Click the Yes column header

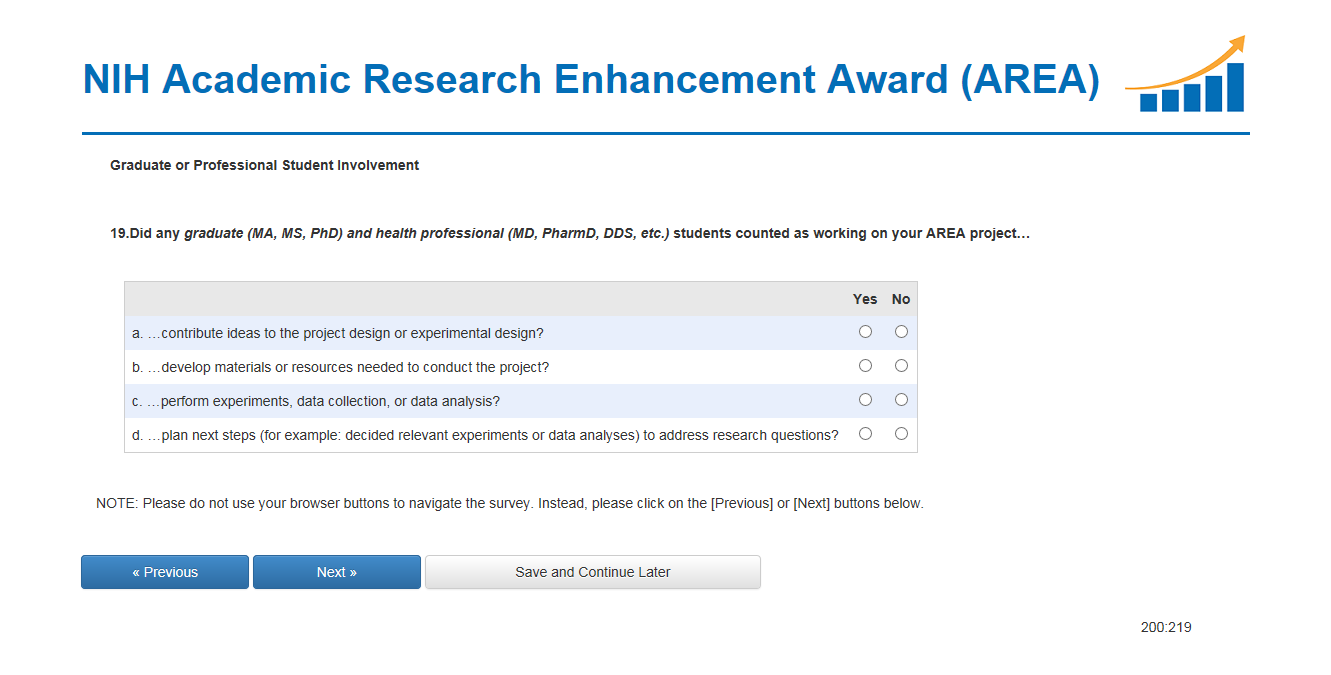tap(865, 299)
